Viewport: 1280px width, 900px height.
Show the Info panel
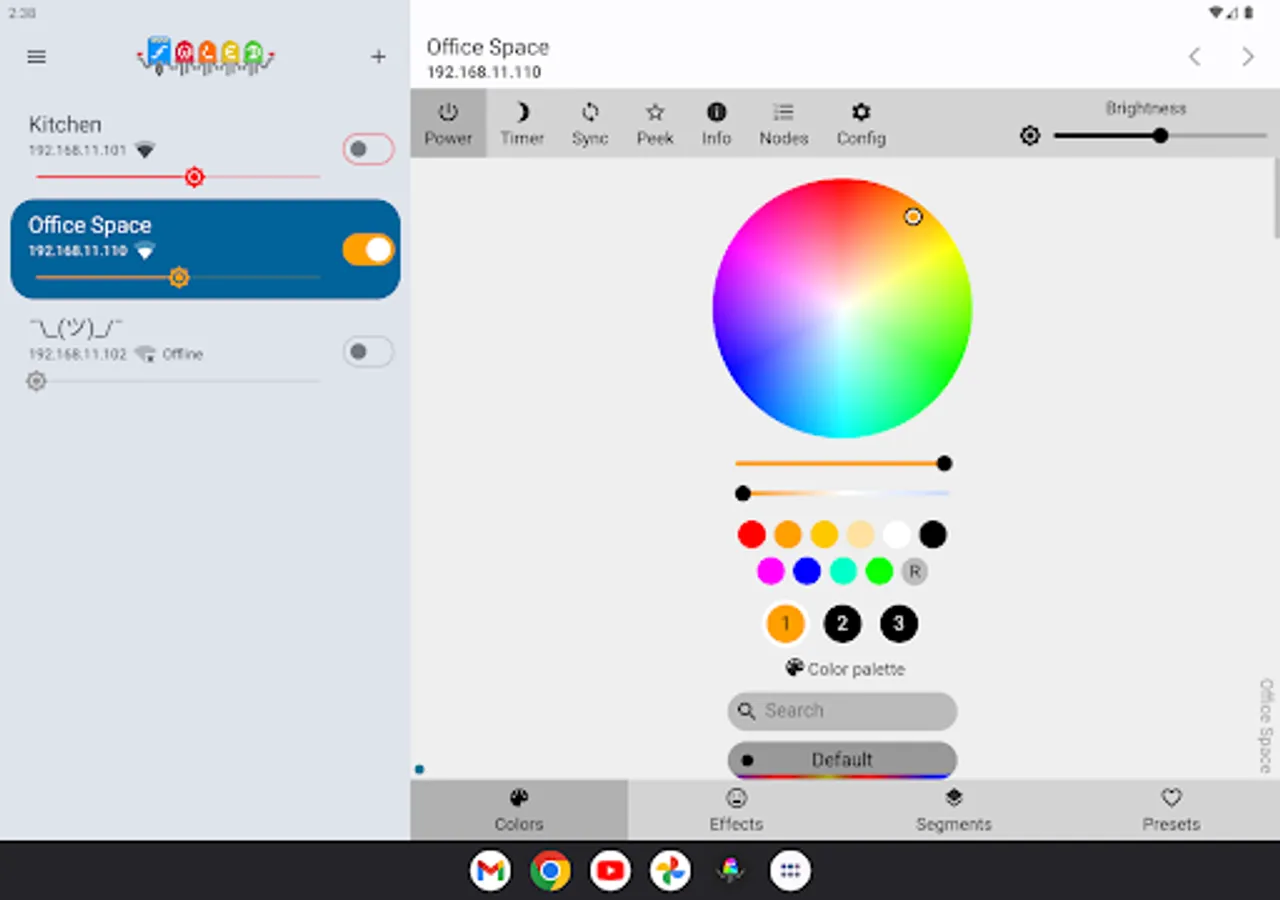[716, 124]
